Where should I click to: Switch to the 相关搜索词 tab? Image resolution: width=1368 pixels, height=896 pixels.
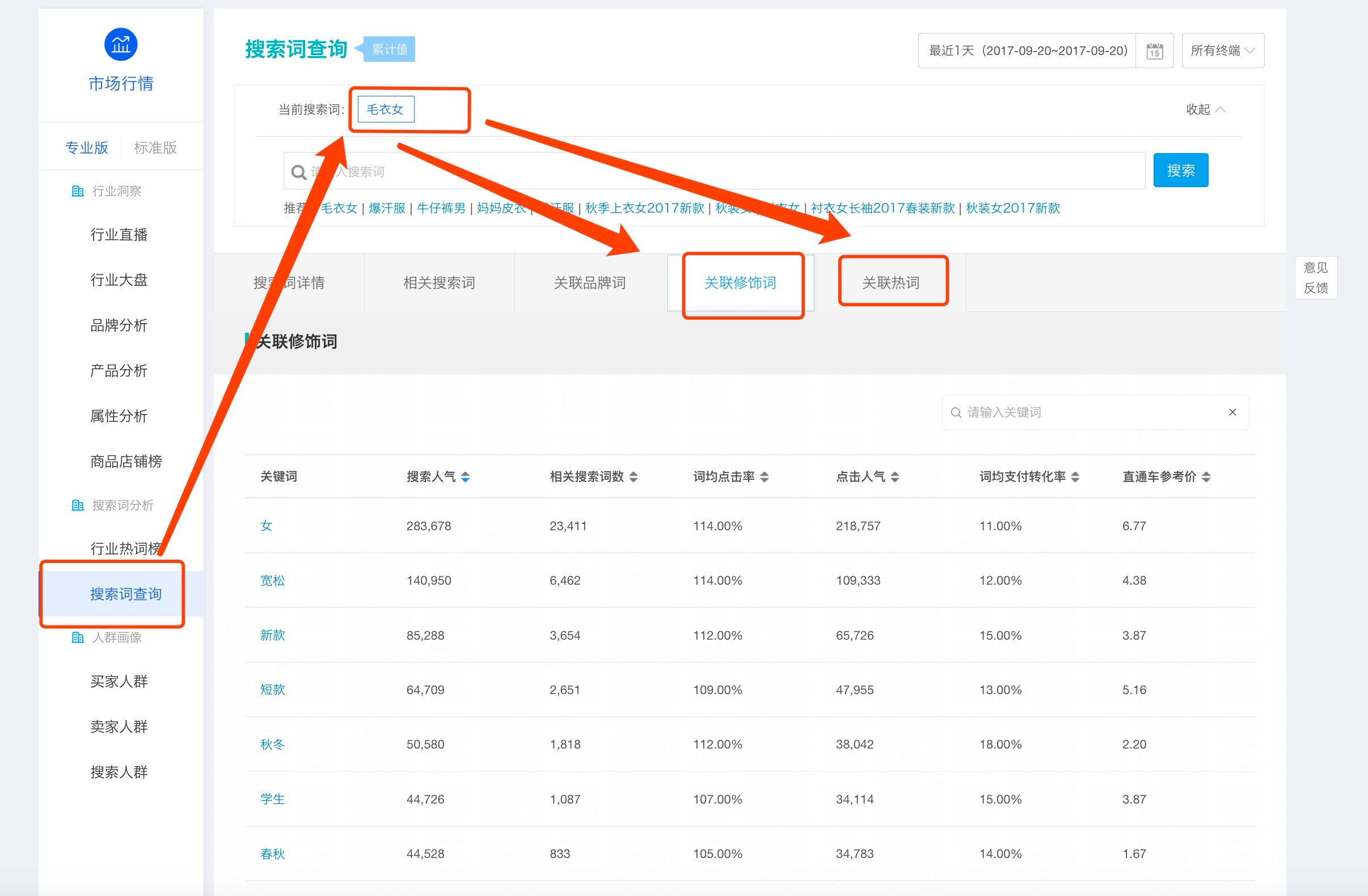439,283
